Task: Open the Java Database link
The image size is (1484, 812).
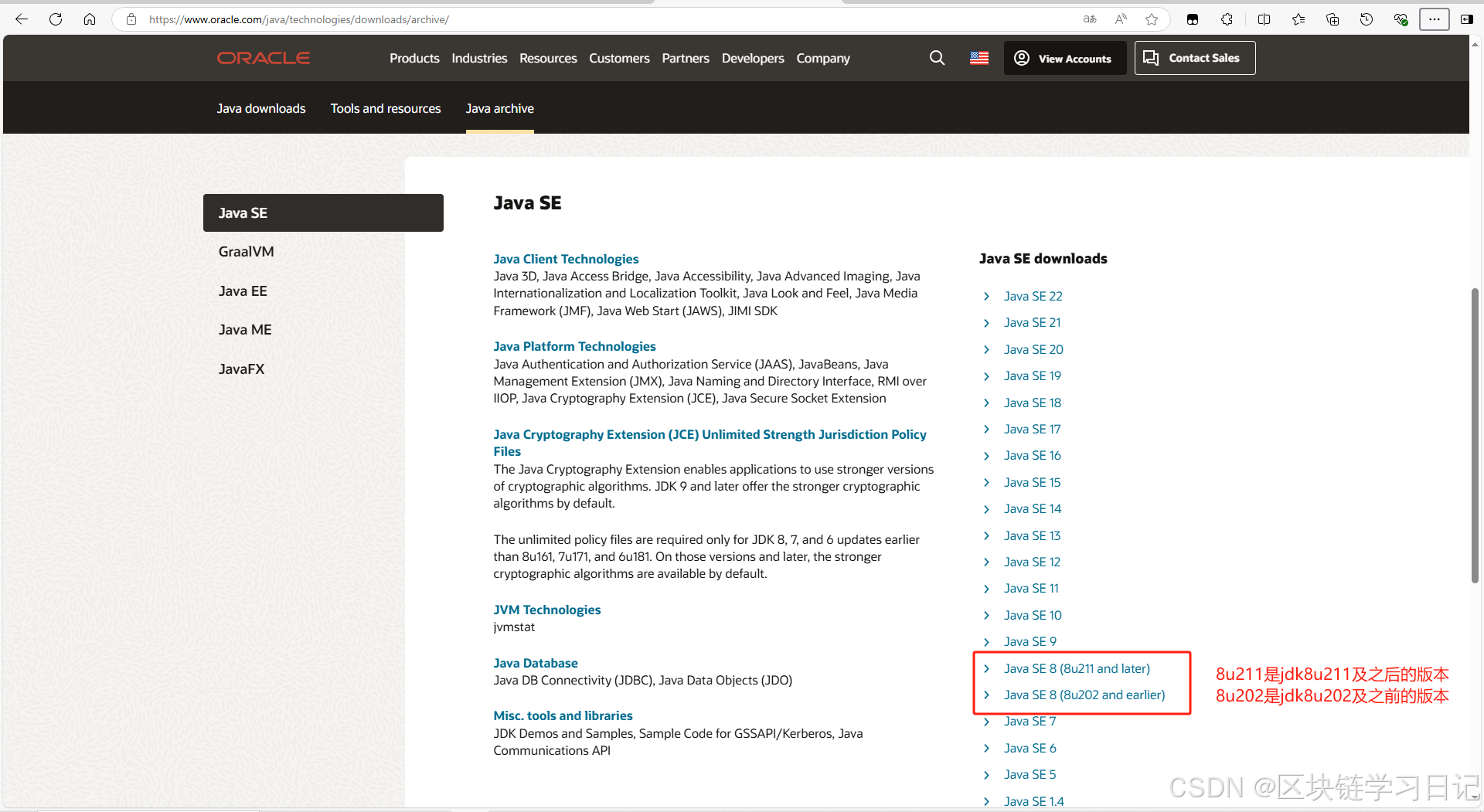Action: (536, 663)
